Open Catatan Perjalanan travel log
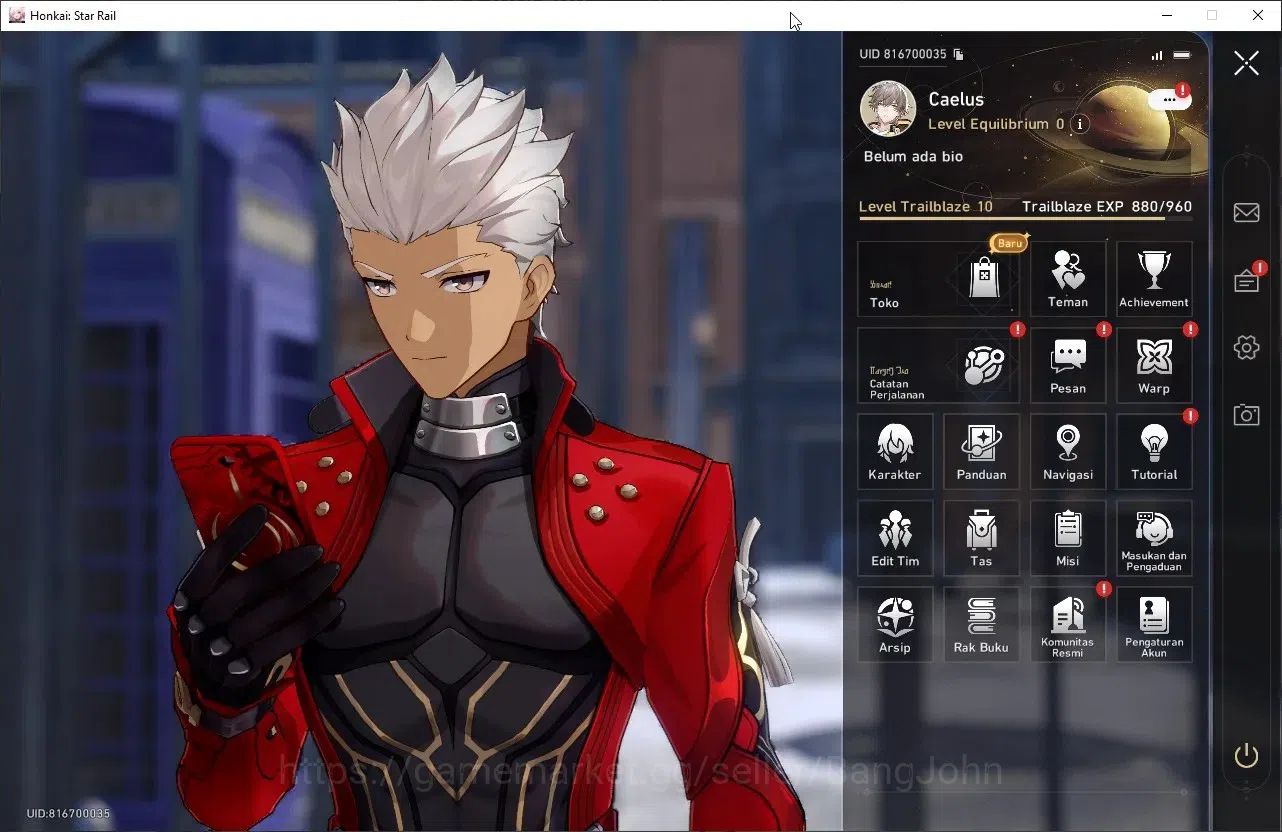The image size is (1282, 832). click(937, 365)
